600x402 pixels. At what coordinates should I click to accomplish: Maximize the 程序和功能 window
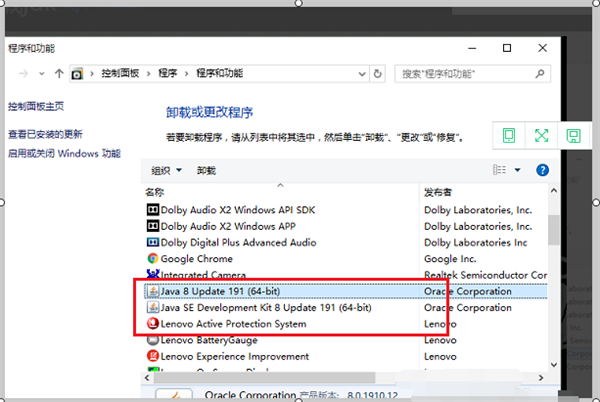(507, 48)
